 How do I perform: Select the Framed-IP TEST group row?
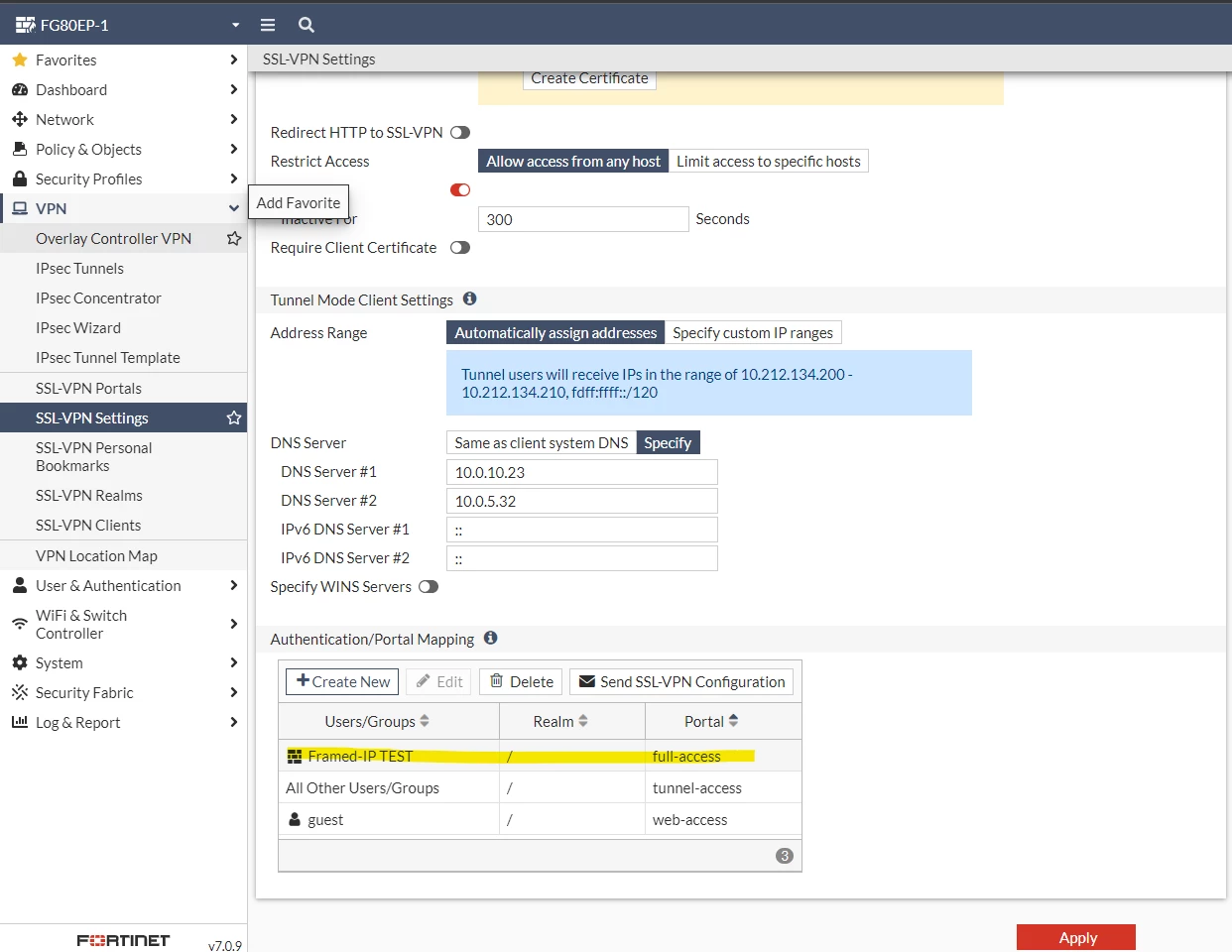(540, 756)
